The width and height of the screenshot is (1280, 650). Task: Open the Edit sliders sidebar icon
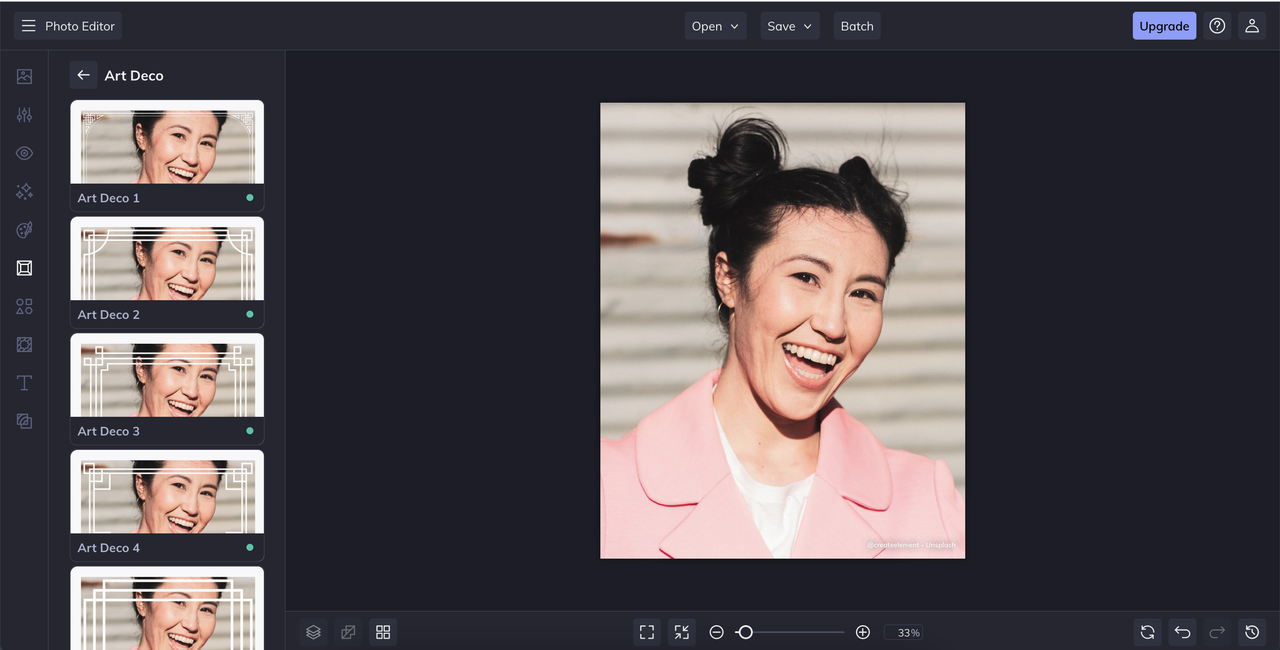click(x=24, y=115)
